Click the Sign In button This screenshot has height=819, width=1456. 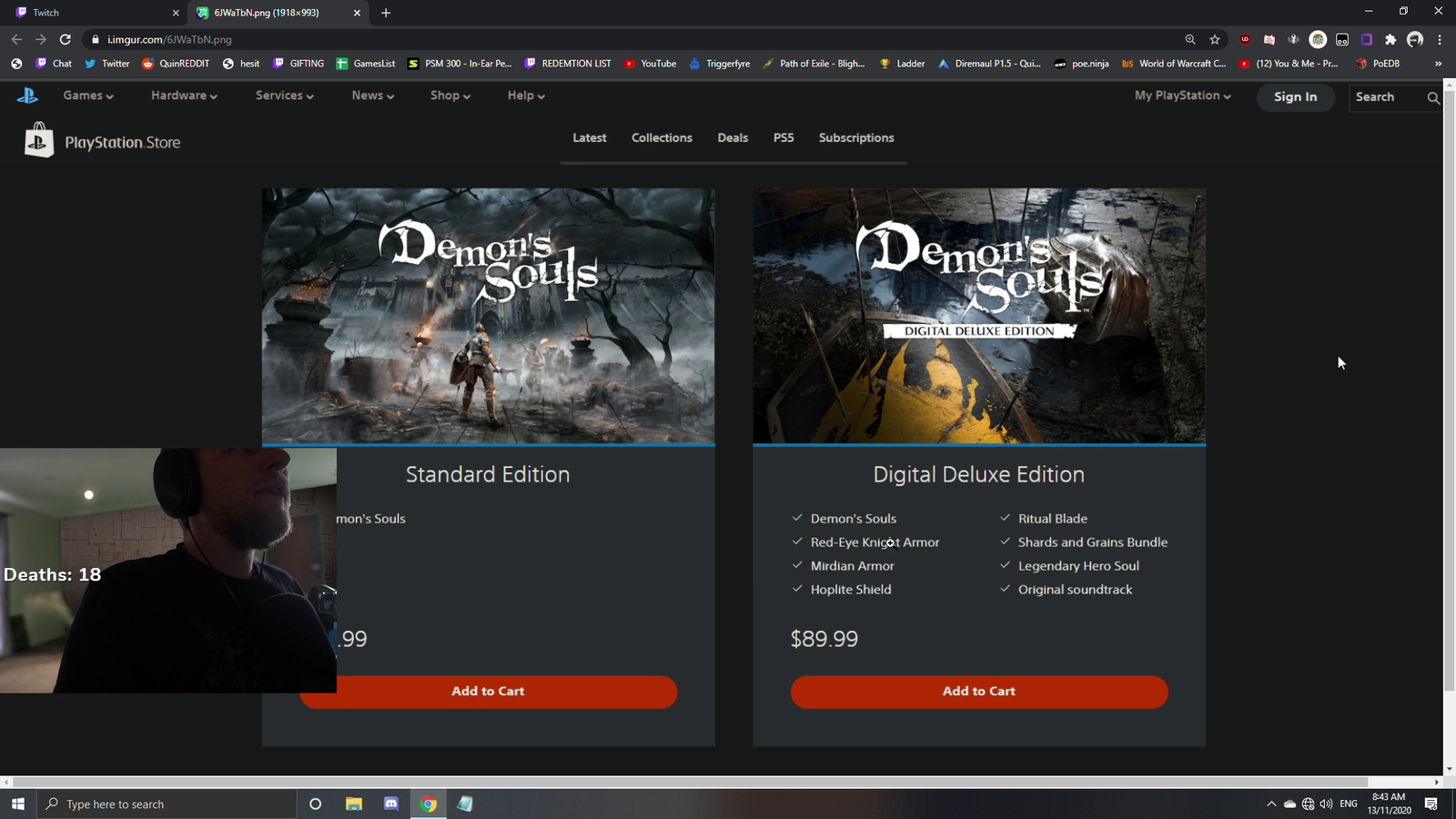1295,97
